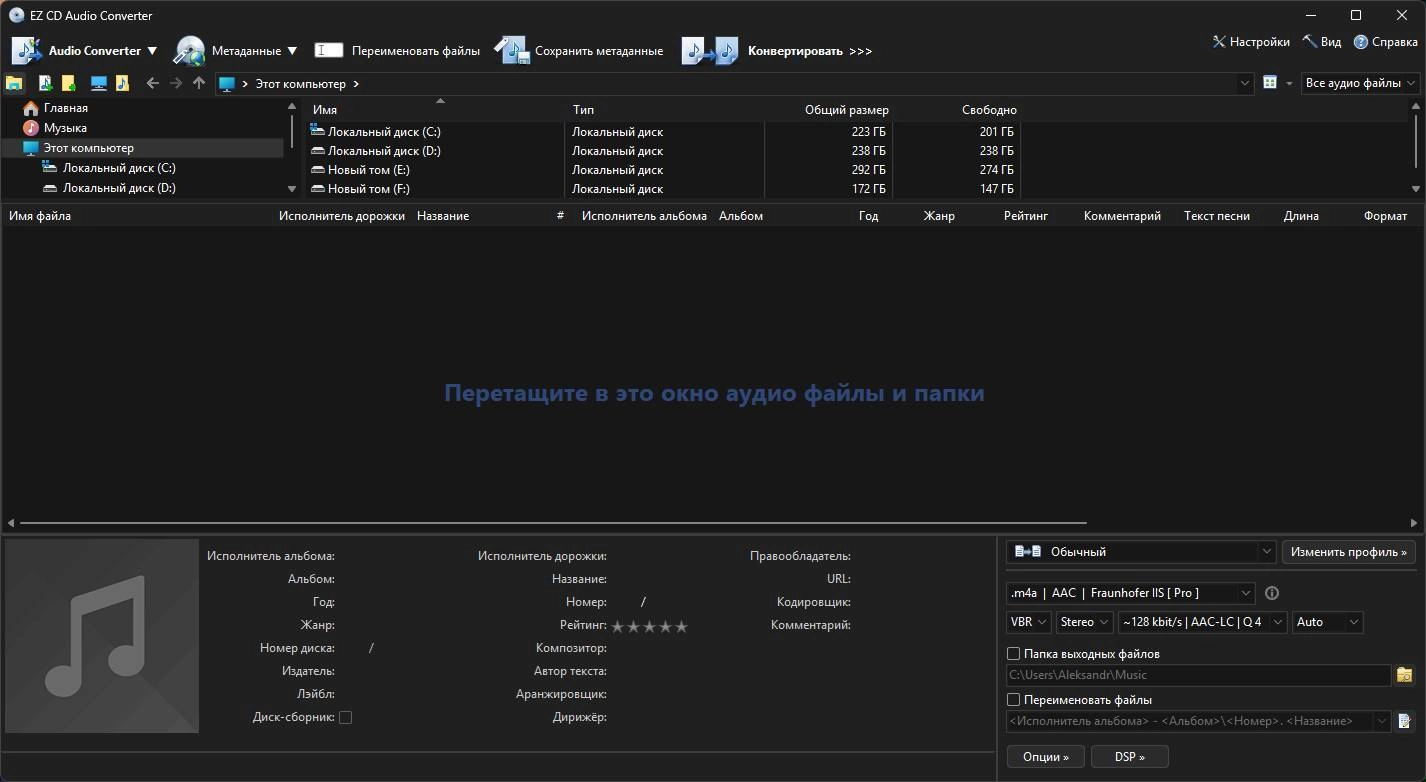Screen dimensions: 1426x782
Task: Click the Имя файла column header
Action: coord(40,216)
